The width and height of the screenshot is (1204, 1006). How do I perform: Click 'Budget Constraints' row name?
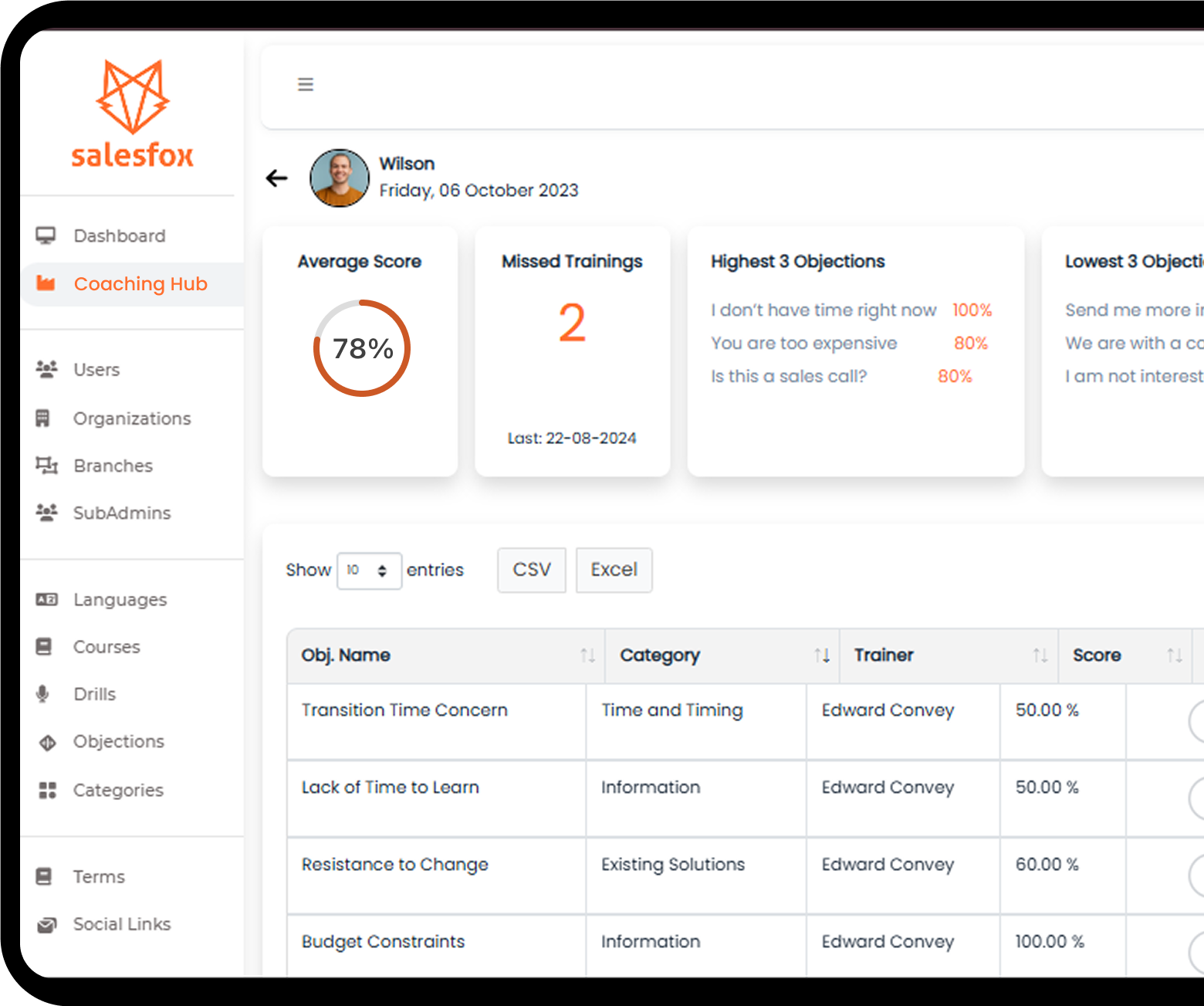coord(384,941)
